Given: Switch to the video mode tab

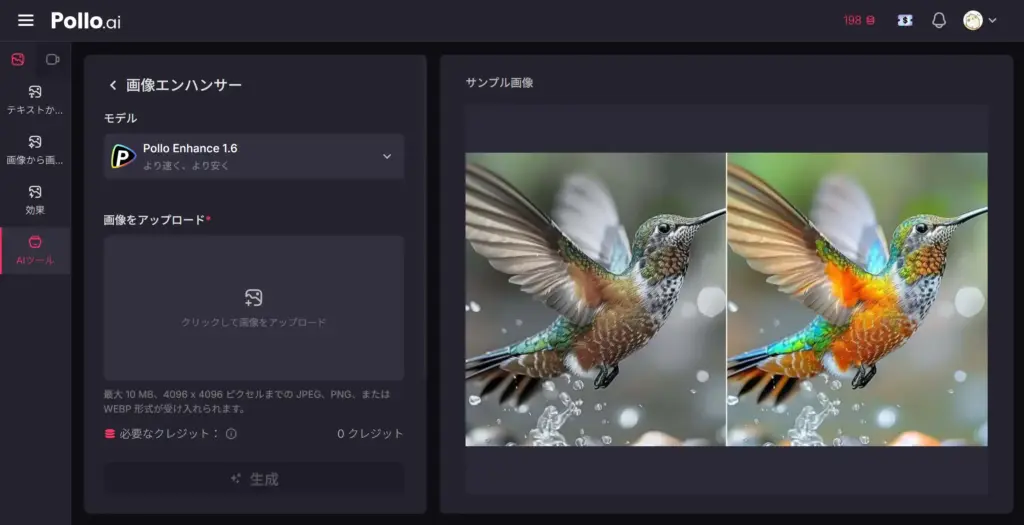Looking at the screenshot, I should 52,59.
